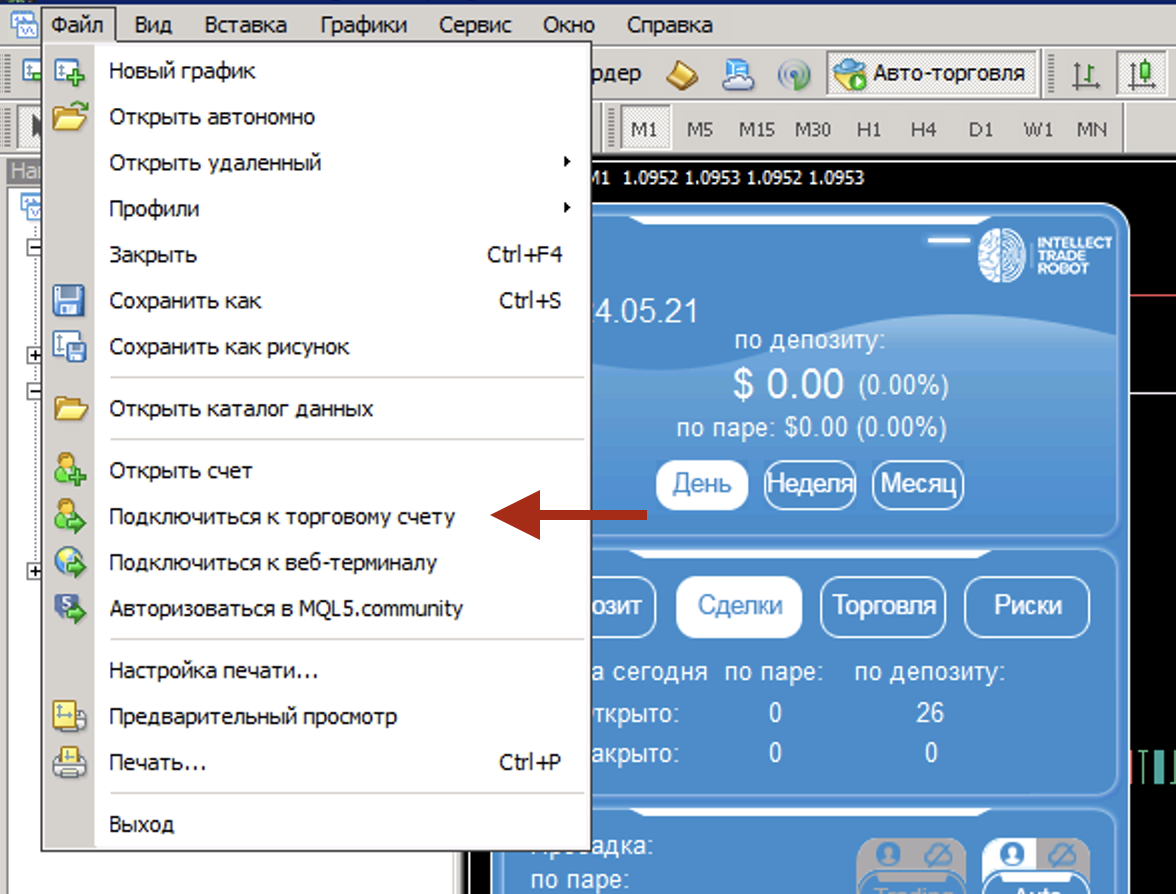Select the D1 timeframe
The width and height of the screenshot is (1176, 894).
click(980, 129)
